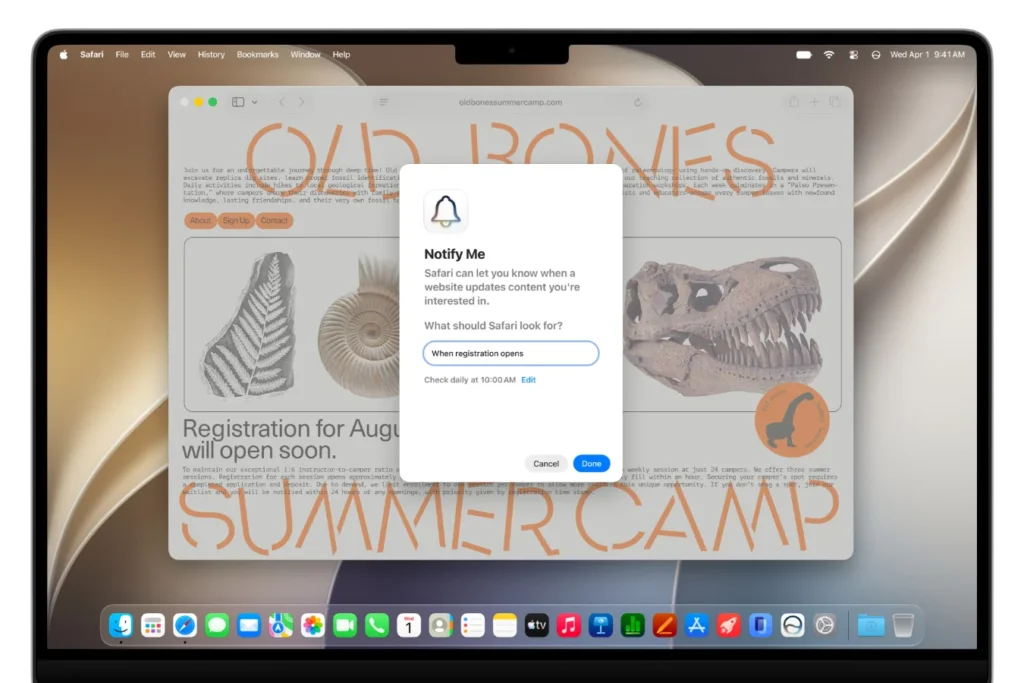This screenshot has width=1024, height=683.
Task: Open the Edit menu in menu bar
Action: [148, 55]
